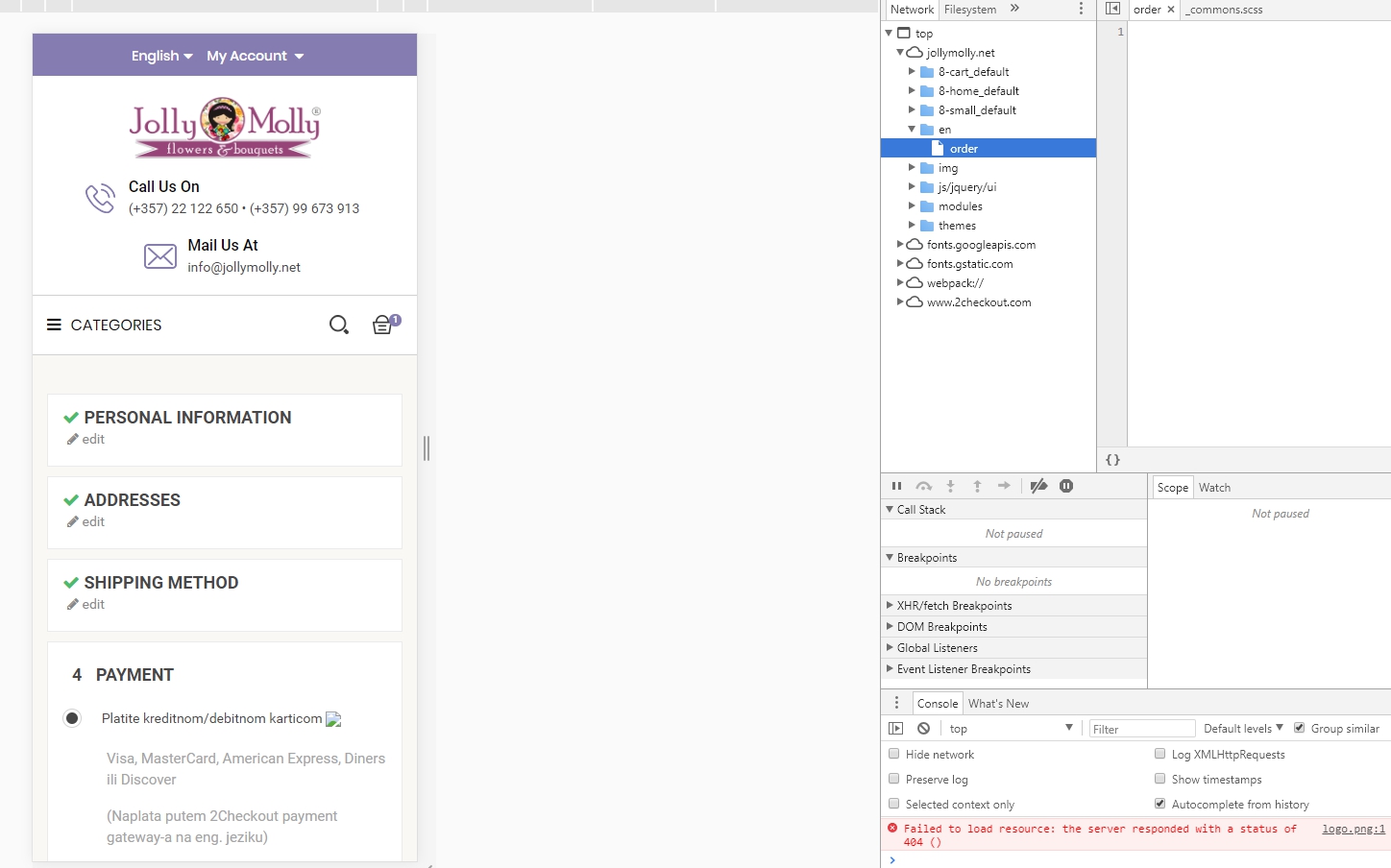Click the envelope icon beside Mail Us At
The image size is (1391, 868).
[159, 256]
